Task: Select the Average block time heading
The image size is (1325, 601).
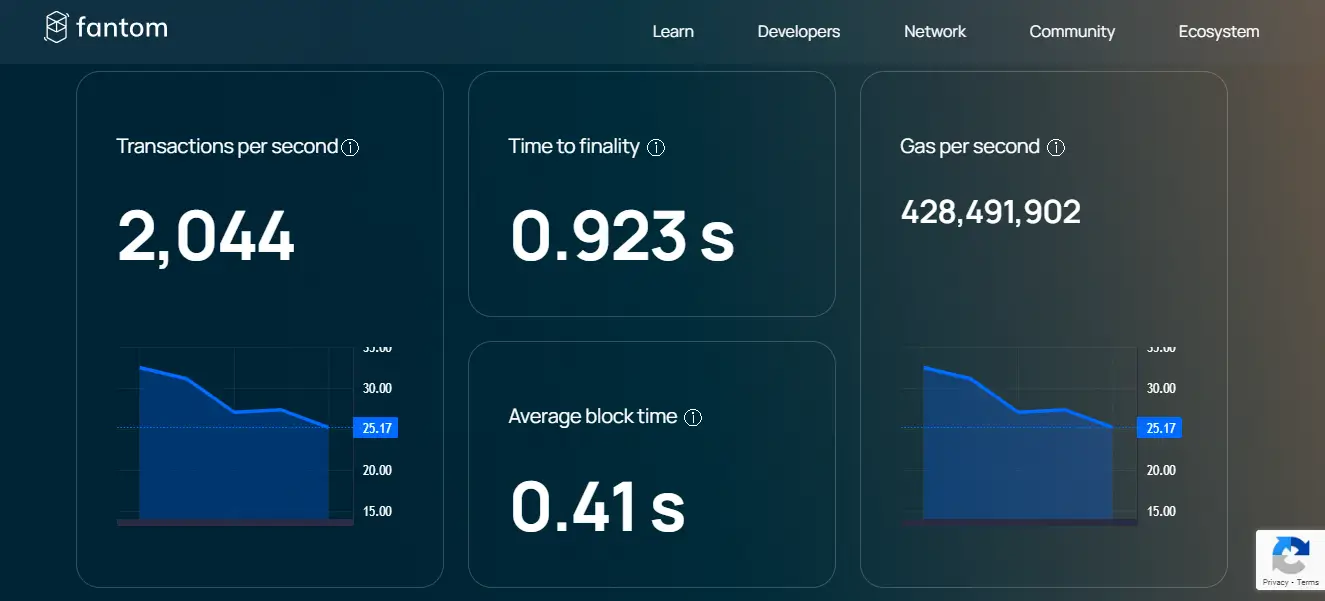Action: 593,416
